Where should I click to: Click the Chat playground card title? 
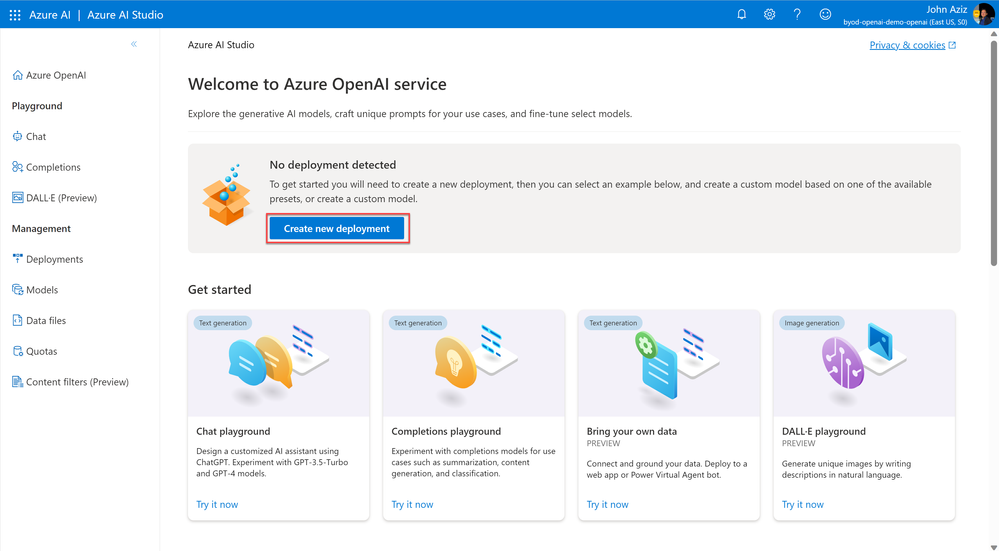233,431
